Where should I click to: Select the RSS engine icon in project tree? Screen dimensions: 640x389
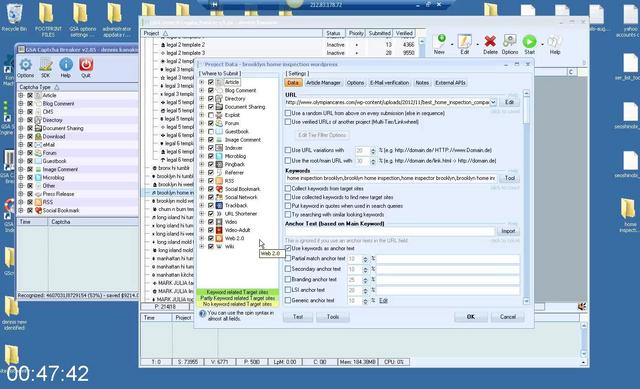pyautogui.click(x=220, y=180)
